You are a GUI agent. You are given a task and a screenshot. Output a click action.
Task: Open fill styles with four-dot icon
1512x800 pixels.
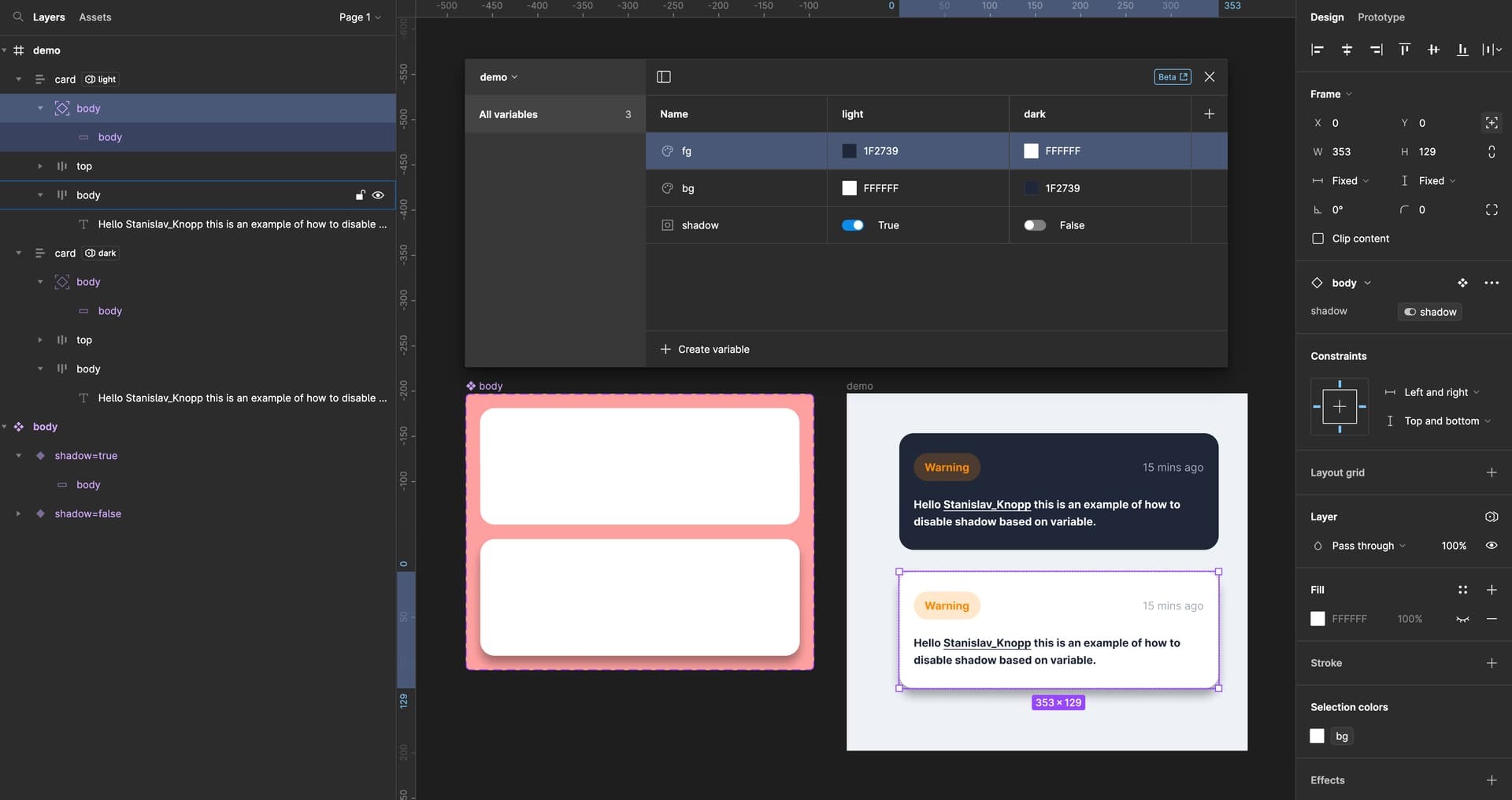point(1462,590)
